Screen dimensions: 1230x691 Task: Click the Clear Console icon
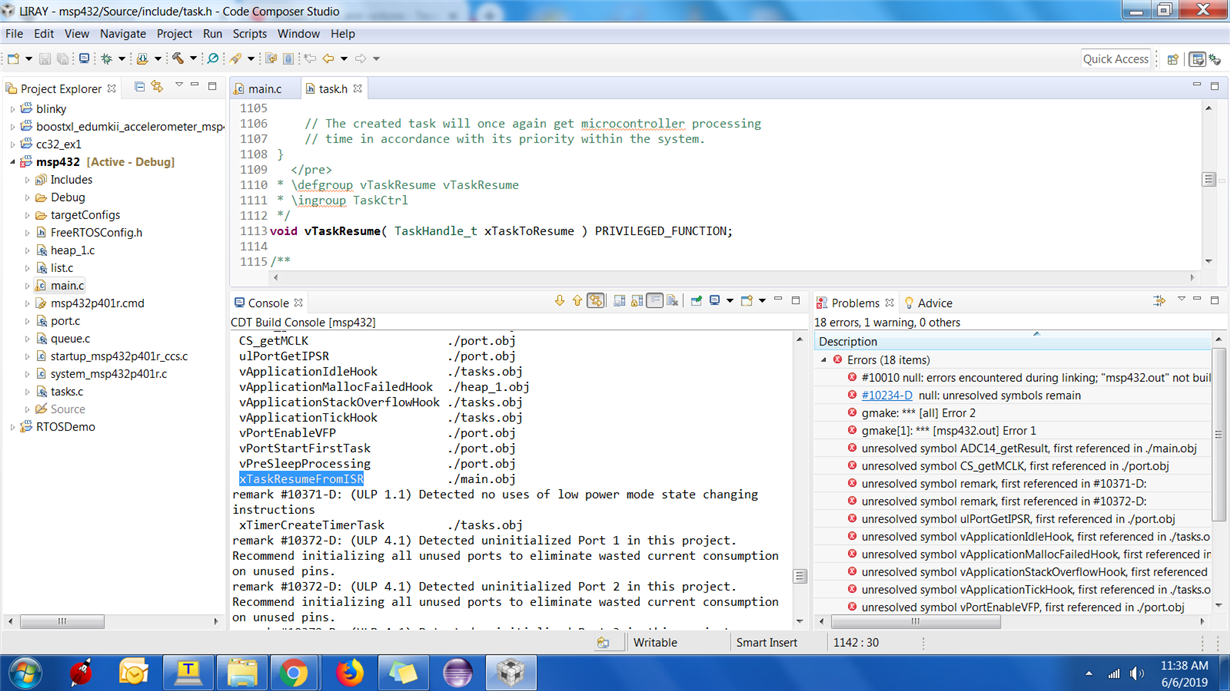[672, 301]
